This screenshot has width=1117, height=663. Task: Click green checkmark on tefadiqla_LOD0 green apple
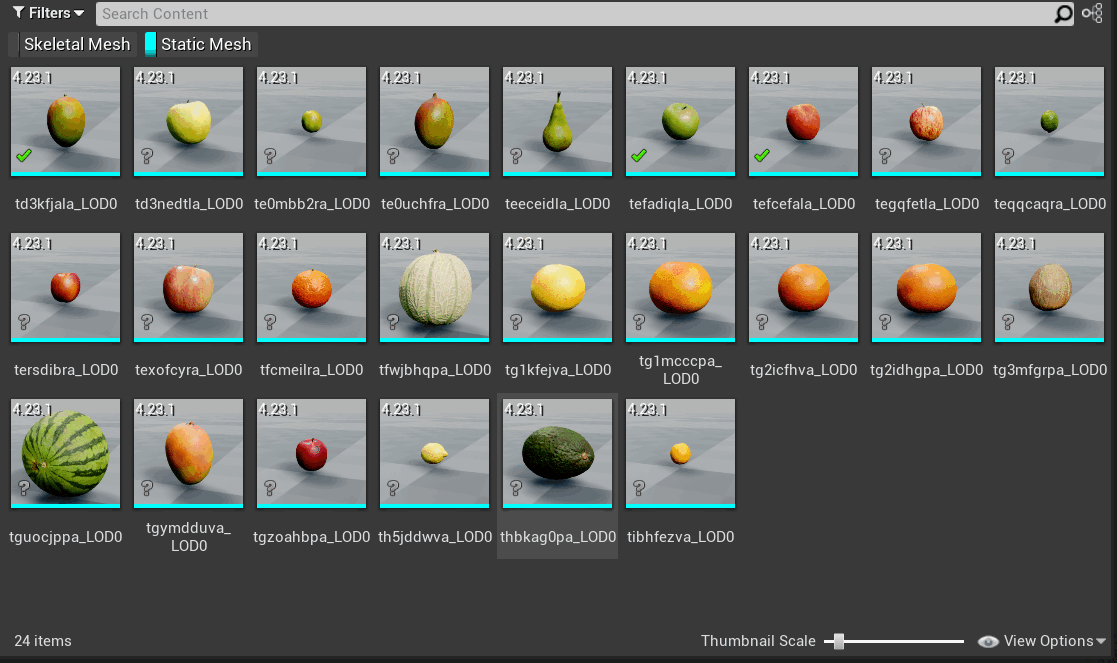click(x=638, y=155)
